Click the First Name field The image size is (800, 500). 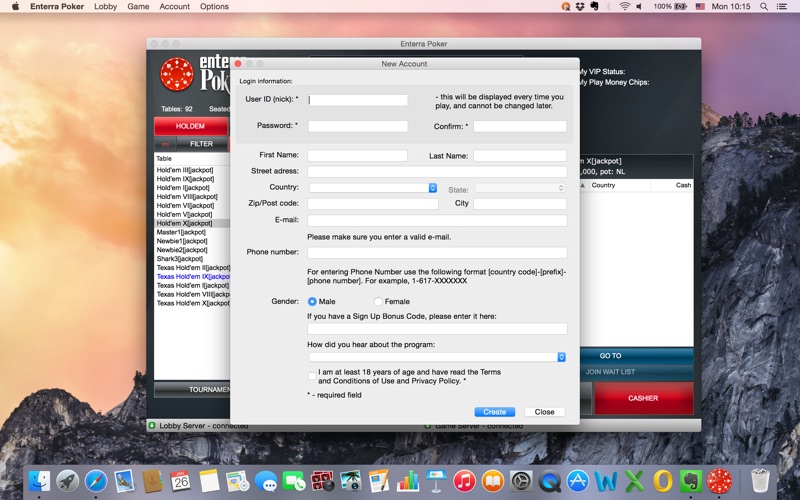[357, 156]
